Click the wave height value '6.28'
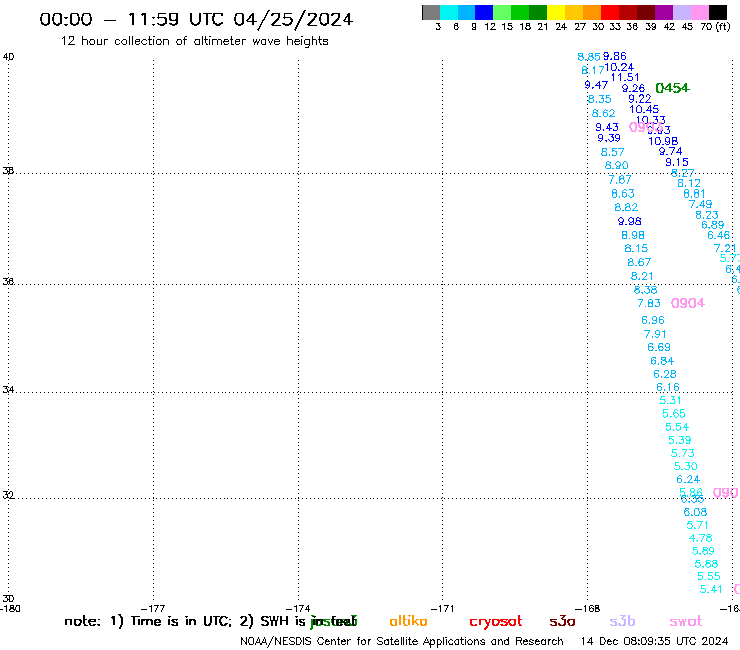 665,374
